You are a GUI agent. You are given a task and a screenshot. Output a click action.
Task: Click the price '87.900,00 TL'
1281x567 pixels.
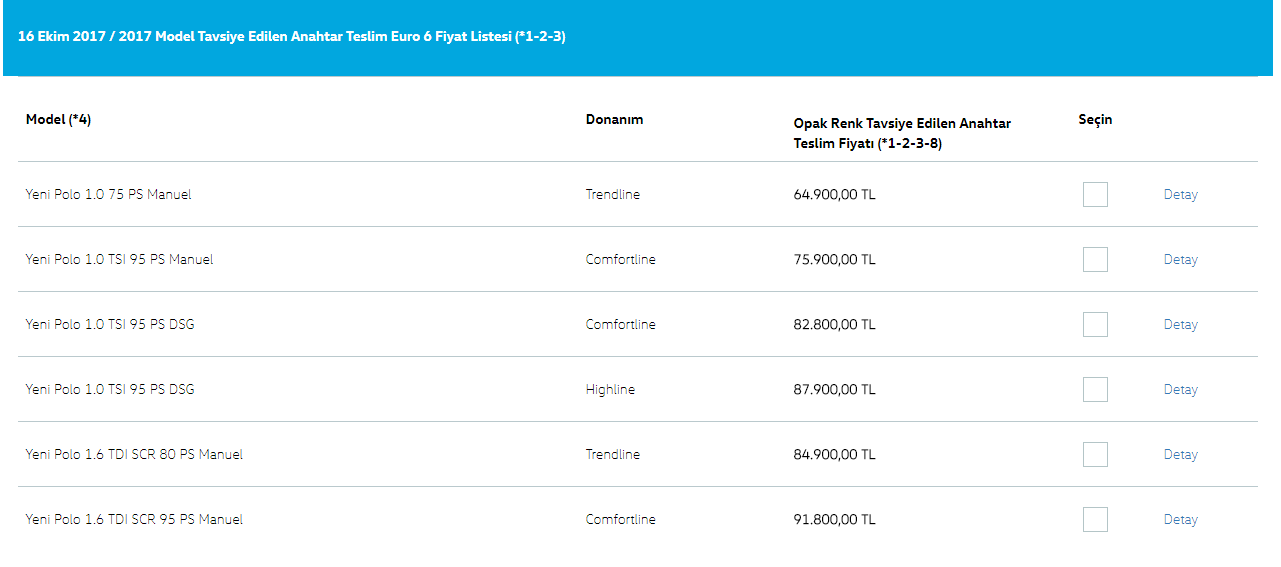834,390
